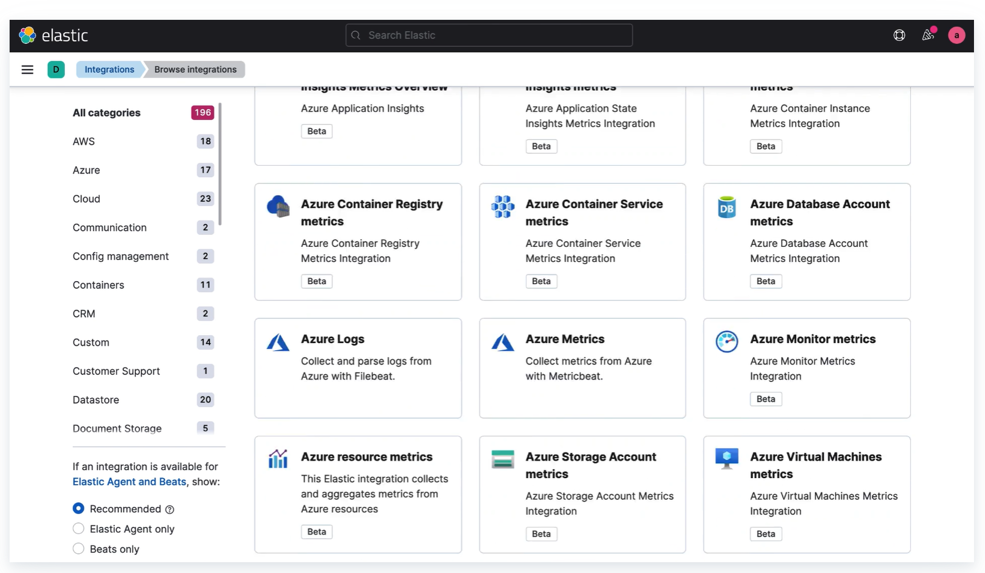Screen dimensions: 985x573
Task: Click the Azure Storage Account metrics icon
Action: point(503,459)
